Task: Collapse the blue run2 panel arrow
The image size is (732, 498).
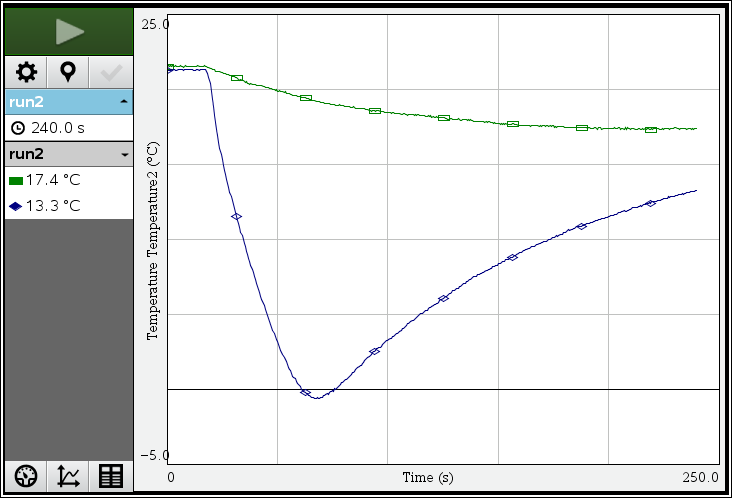Action: (x=123, y=102)
